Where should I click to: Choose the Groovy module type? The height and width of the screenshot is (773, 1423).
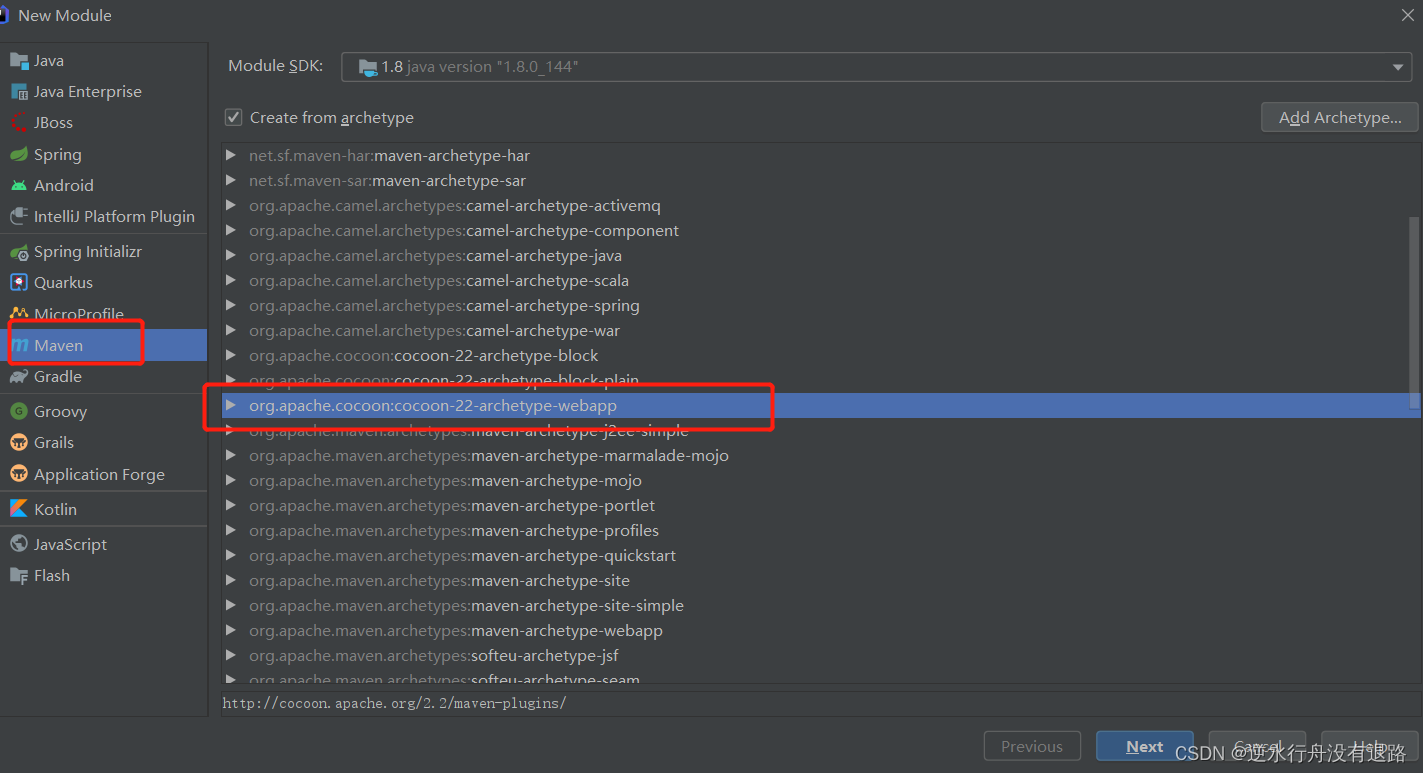tap(103, 411)
